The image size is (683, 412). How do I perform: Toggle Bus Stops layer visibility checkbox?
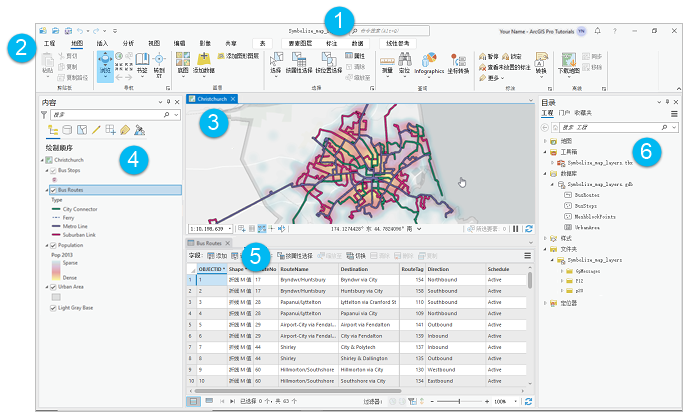tap(53, 172)
